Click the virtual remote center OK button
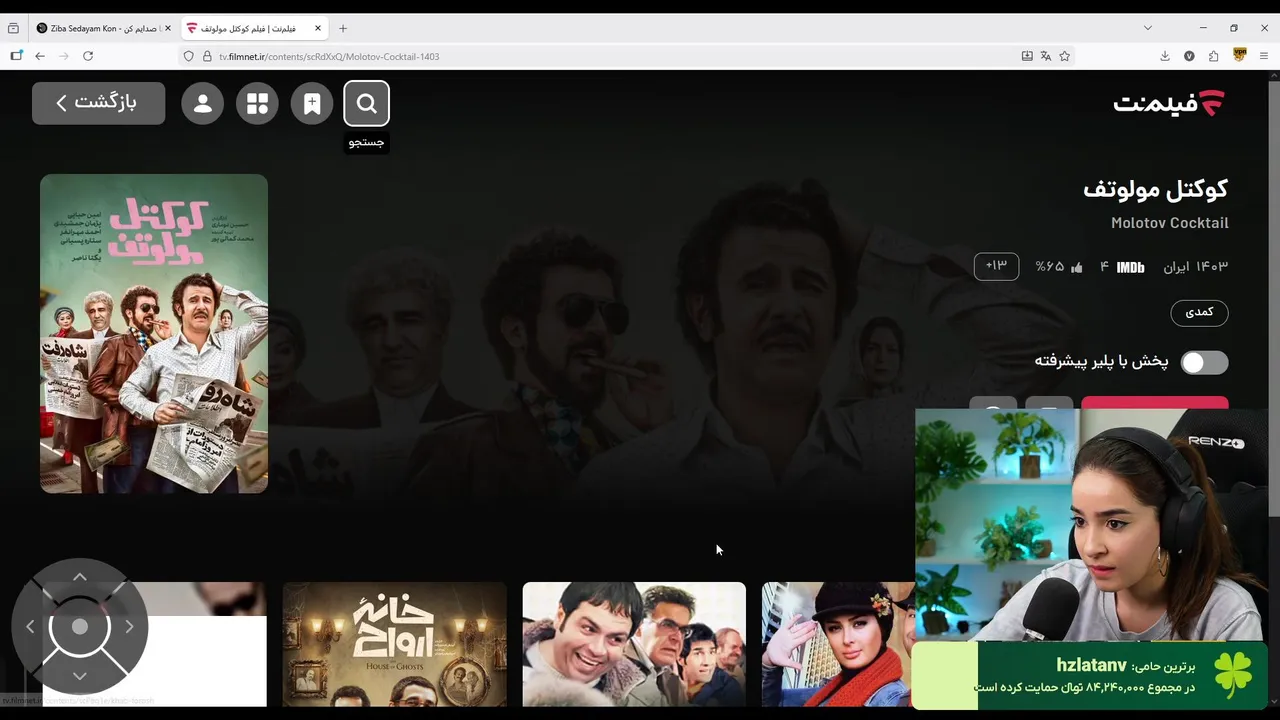1280x720 pixels. click(x=80, y=627)
